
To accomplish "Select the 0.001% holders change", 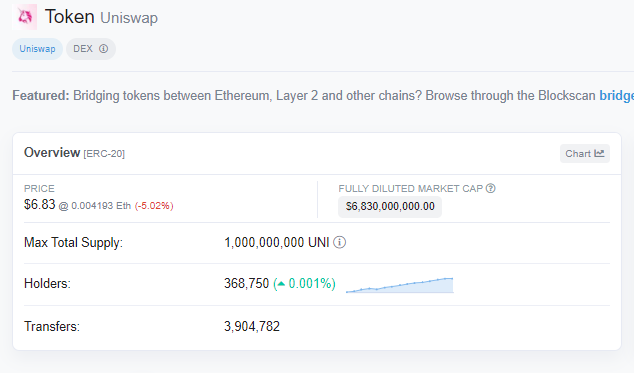I will tap(304, 284).
